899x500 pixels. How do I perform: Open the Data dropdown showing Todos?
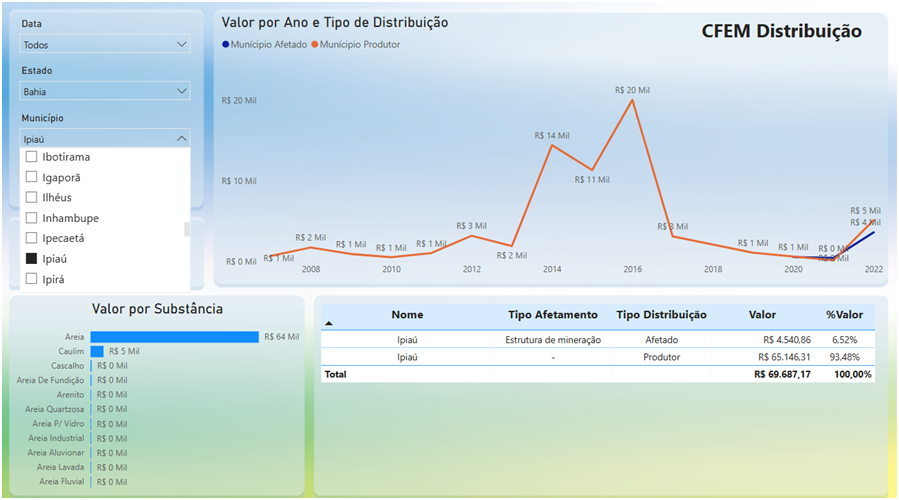(105, 45)
